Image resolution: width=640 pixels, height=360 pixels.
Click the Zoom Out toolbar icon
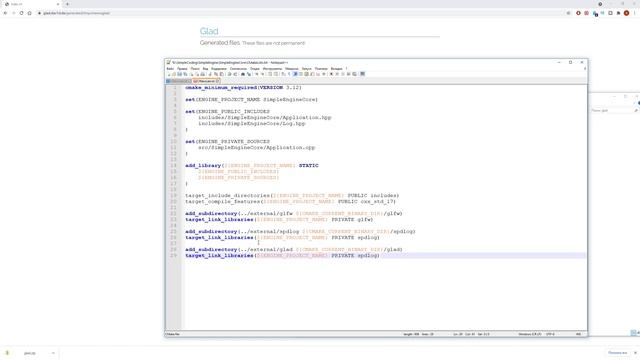(262, 74)
